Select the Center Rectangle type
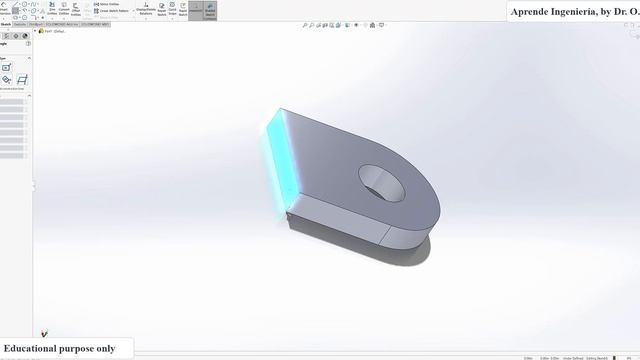Screen dimensions: 640x360 pos(6,68)
